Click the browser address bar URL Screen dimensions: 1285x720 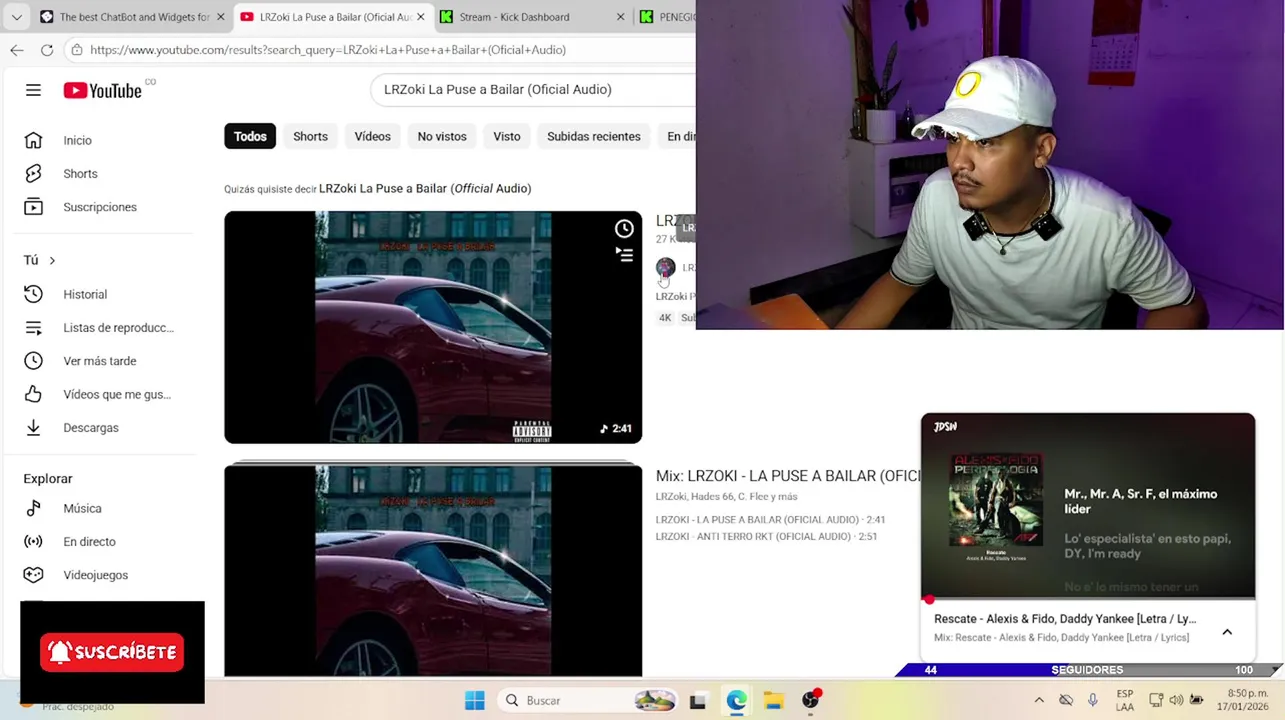tap(328, 50)
